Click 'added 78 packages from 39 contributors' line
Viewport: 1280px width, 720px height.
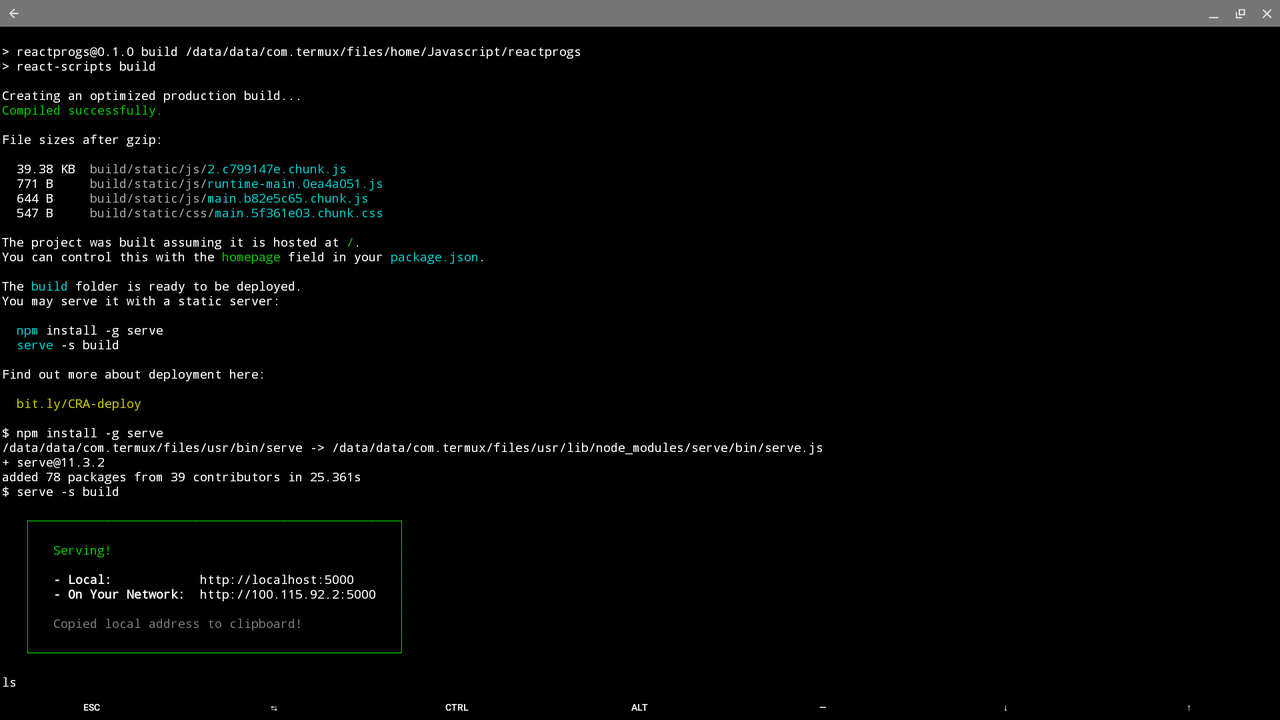pyautogui.click(x=181, y=477)
